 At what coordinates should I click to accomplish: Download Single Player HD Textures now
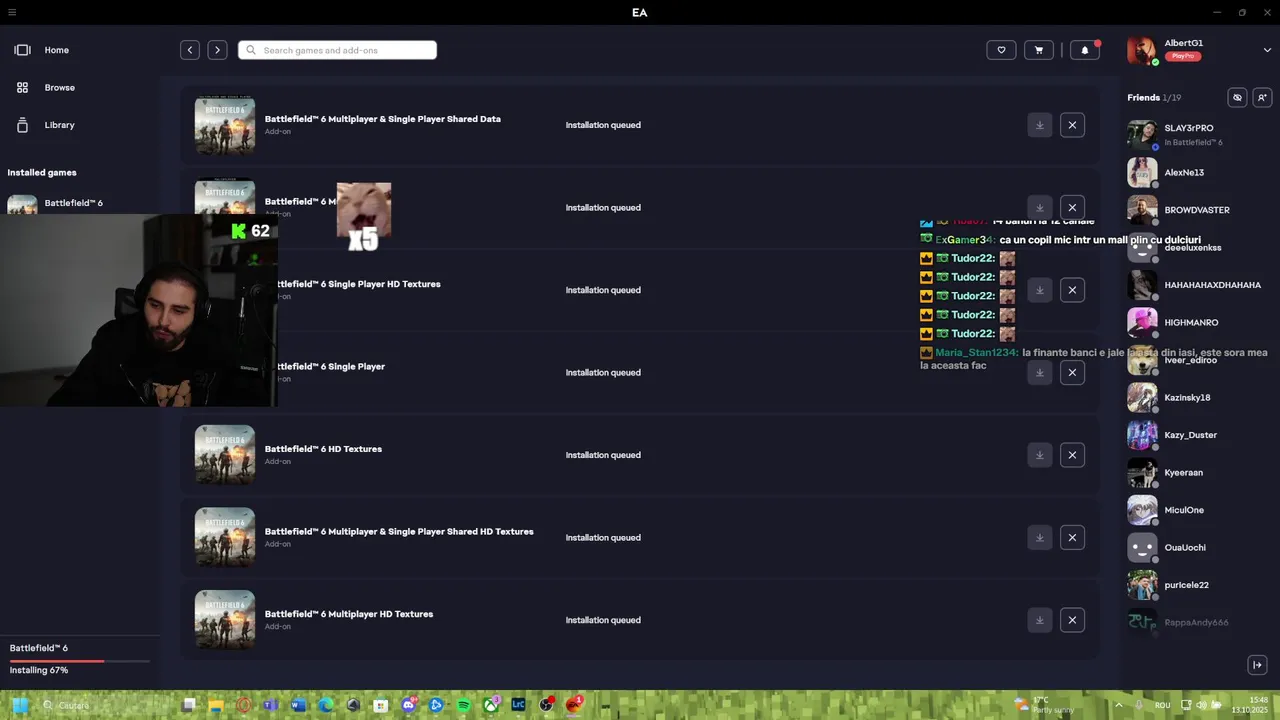[x=1039, y=290]
